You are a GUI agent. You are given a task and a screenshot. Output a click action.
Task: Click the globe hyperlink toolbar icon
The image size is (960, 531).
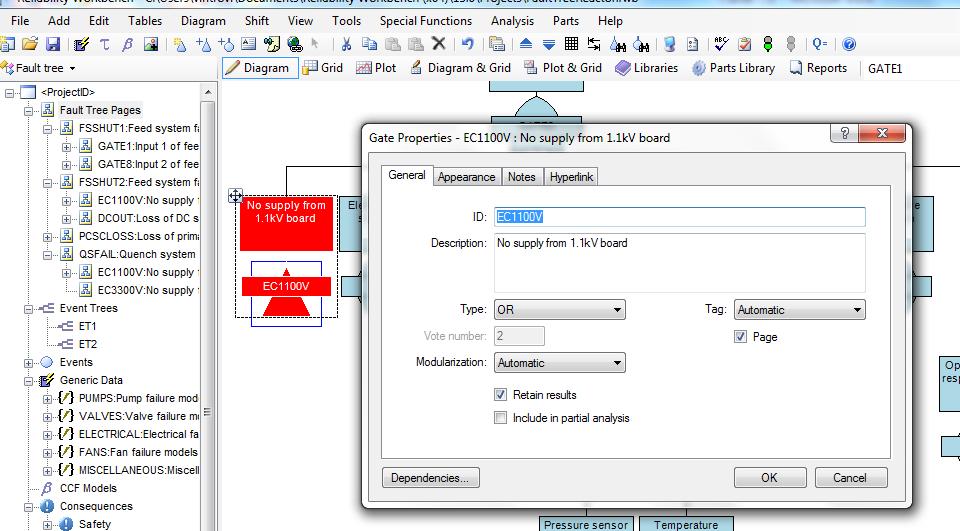click(294, 44)
